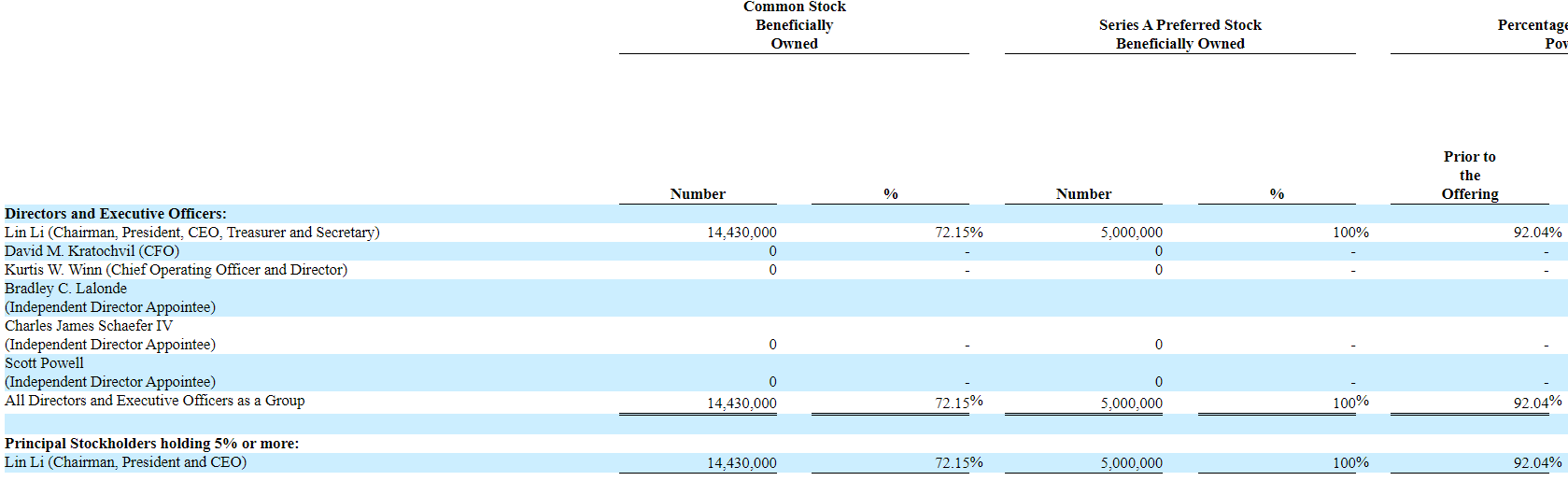Click "Principal Stockholders holding 5% or more:" heading

coord(151,444)
